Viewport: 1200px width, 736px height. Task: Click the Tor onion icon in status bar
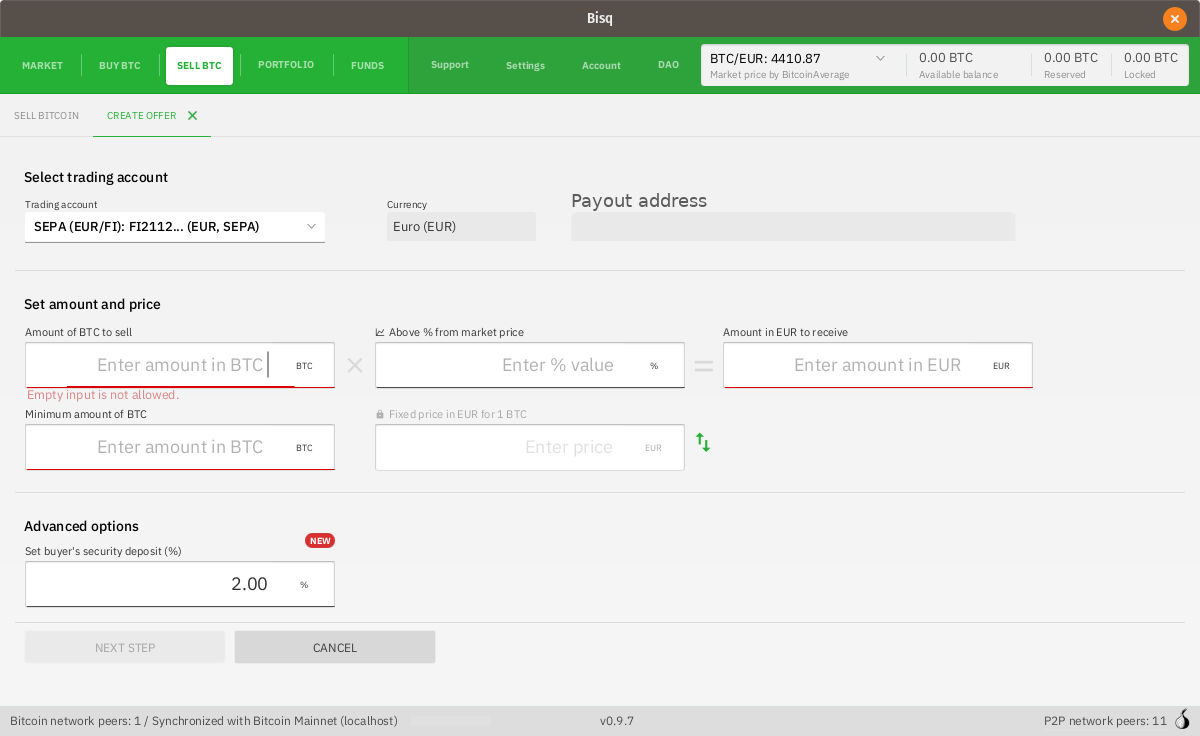(x=1182, y=720)
